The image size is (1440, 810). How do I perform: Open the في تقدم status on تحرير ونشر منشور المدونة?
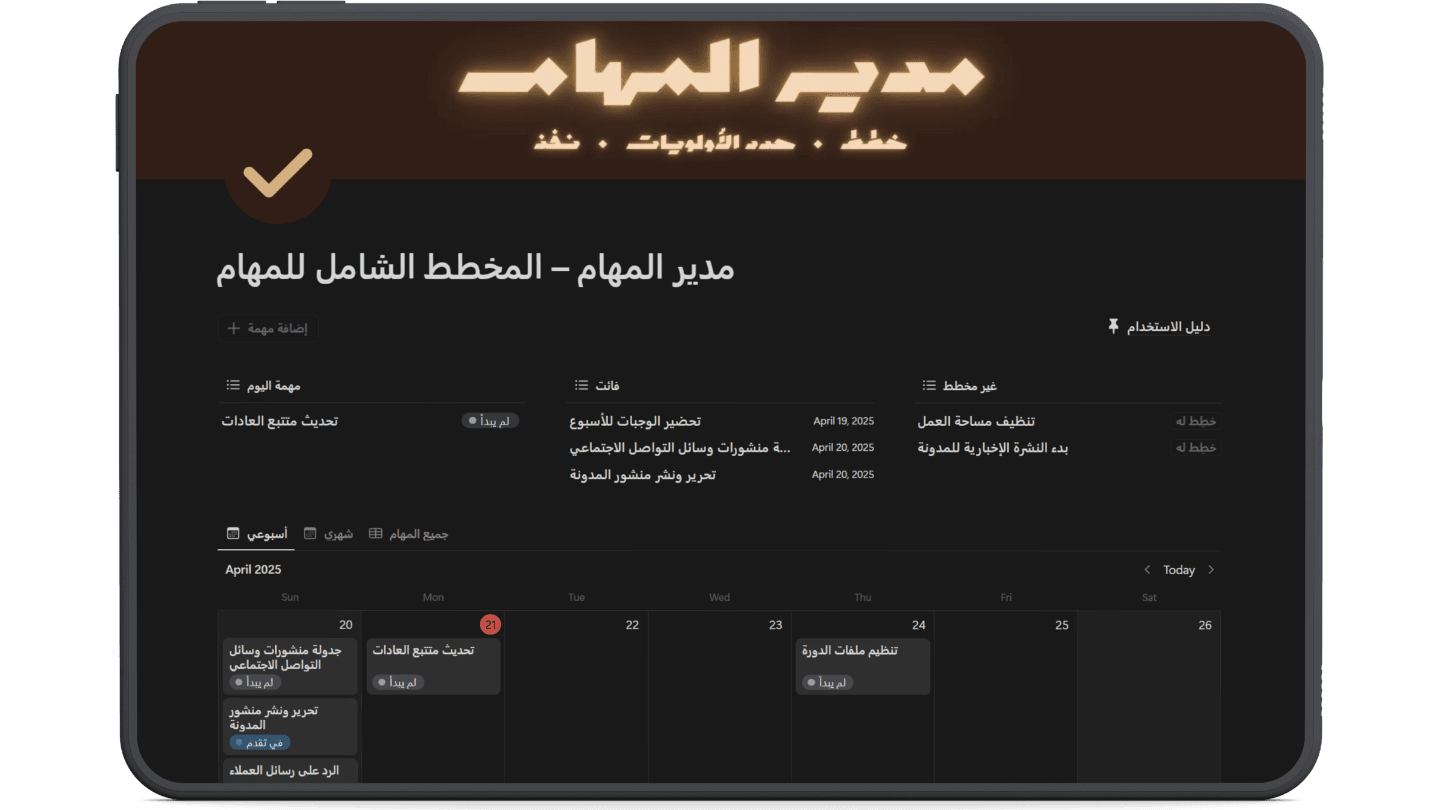pos(258,743)
